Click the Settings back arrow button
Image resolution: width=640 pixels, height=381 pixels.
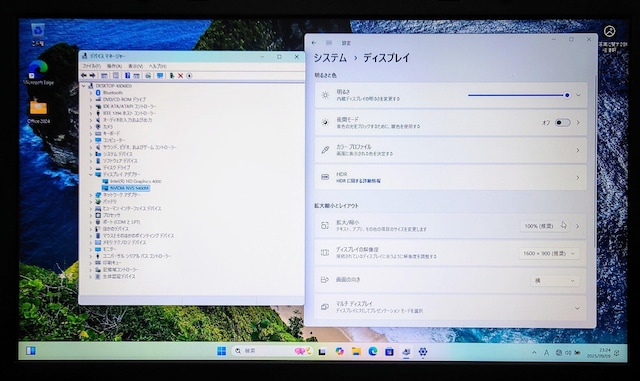click(314, 43)
